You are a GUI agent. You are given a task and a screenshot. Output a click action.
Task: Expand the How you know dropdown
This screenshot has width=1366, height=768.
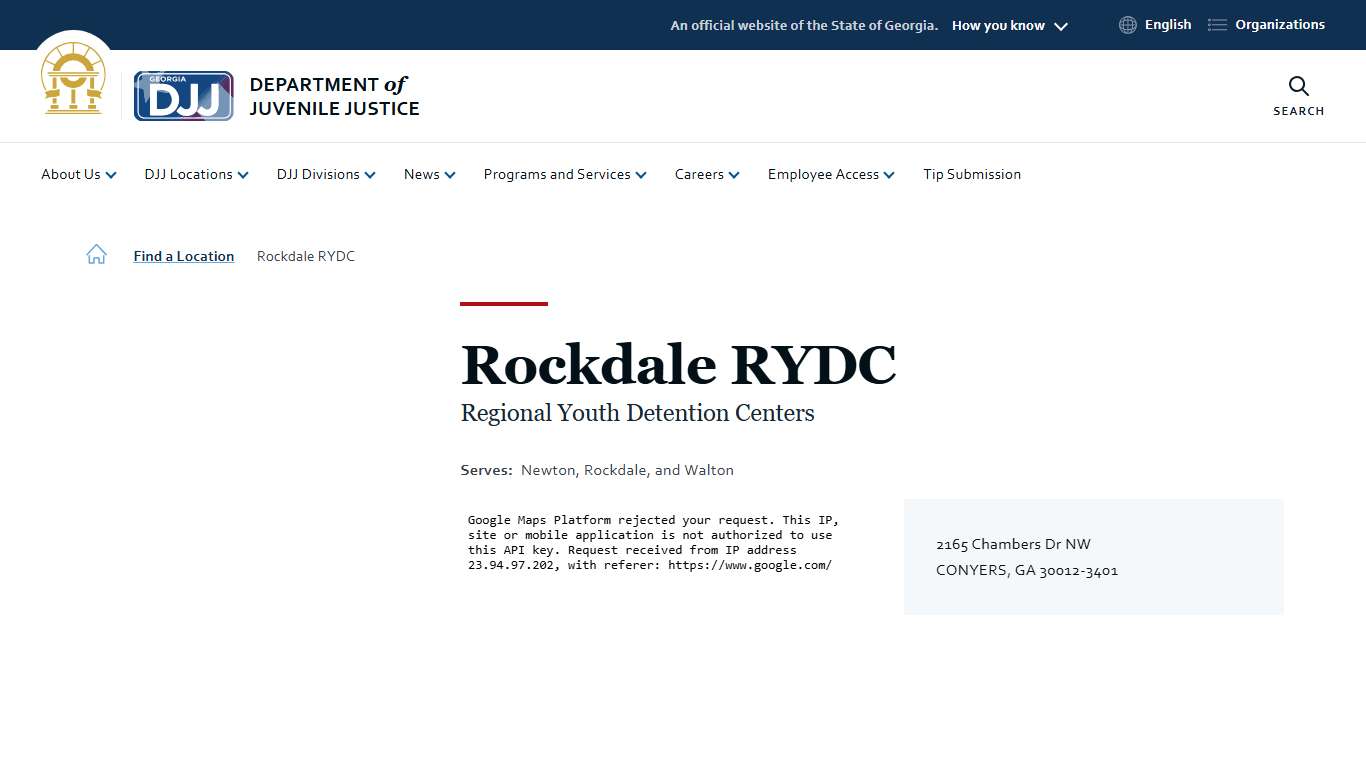click(x=1009, y=25)
